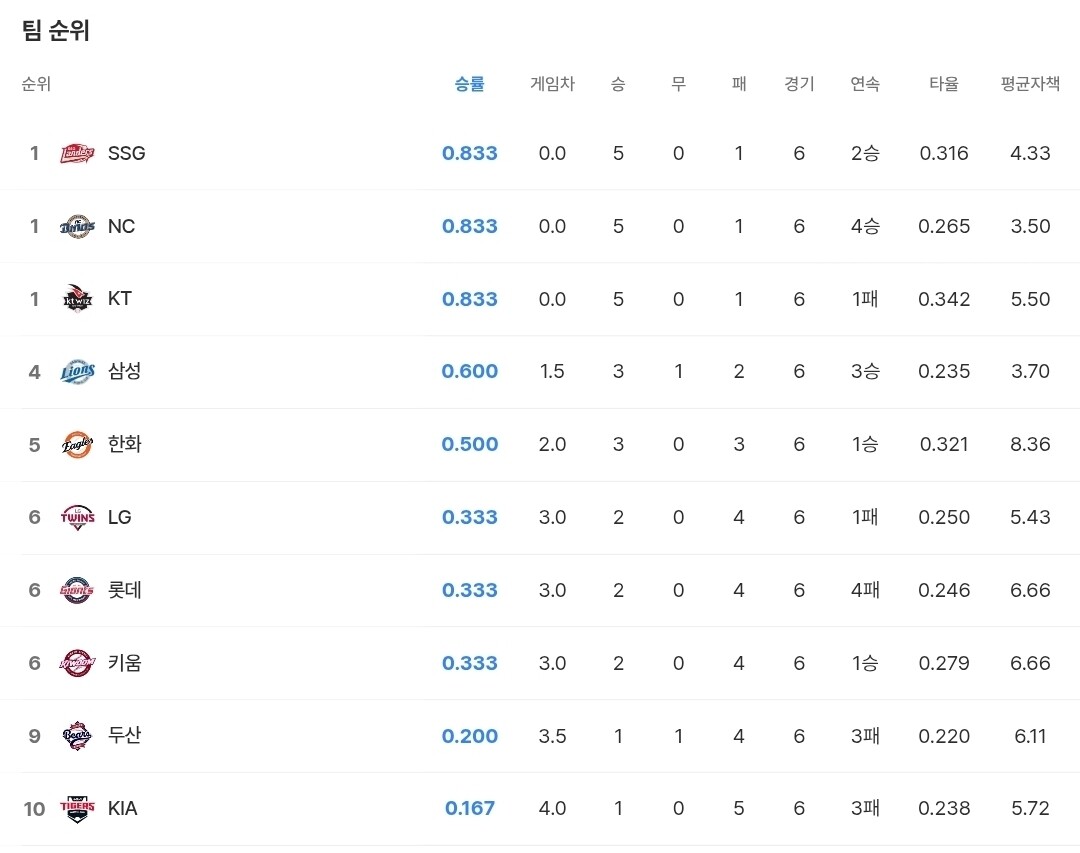Select the Samsung Lions logo icon

77,372
